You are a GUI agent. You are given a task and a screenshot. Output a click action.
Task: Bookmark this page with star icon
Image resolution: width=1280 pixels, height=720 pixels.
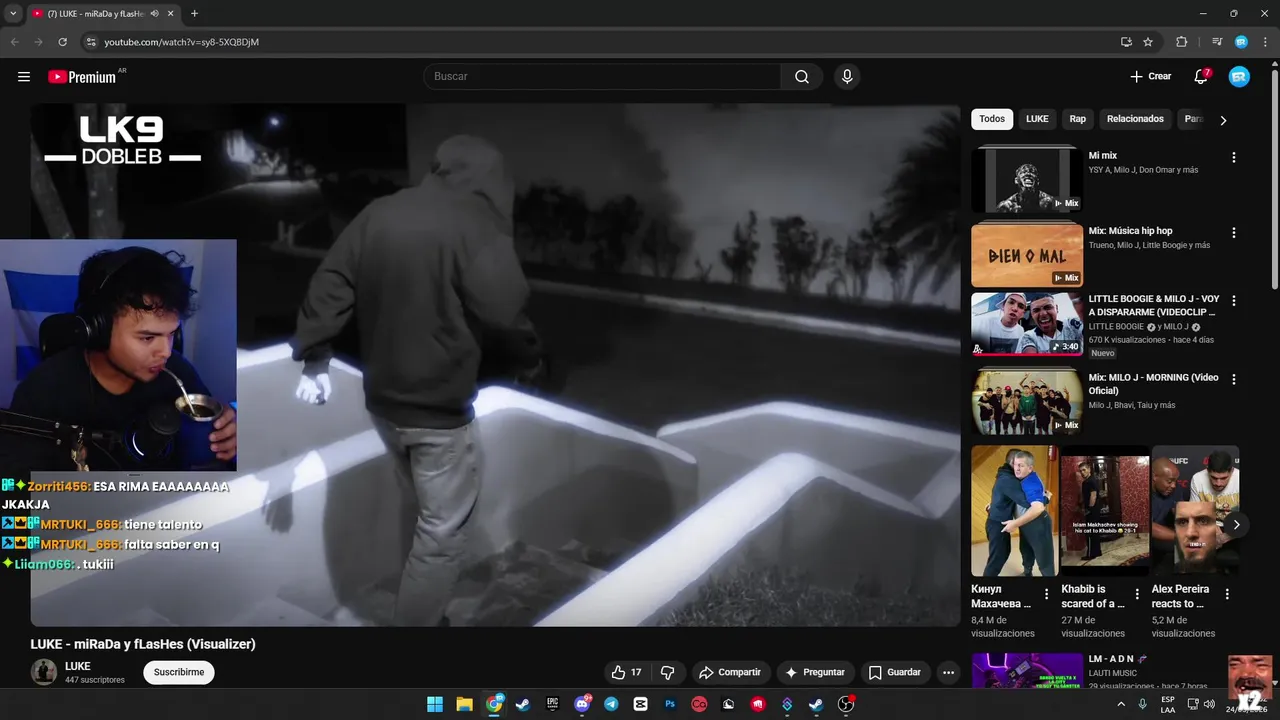click(x=1148, y=42)
